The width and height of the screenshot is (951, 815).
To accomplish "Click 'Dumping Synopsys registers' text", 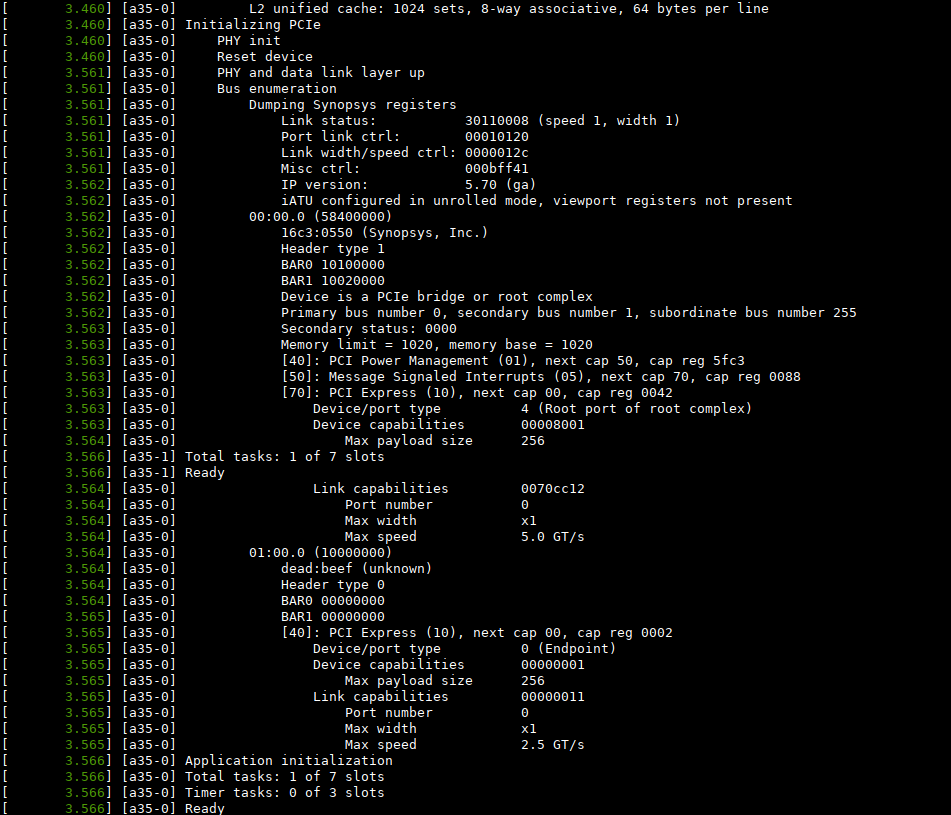I will point(352,104).
